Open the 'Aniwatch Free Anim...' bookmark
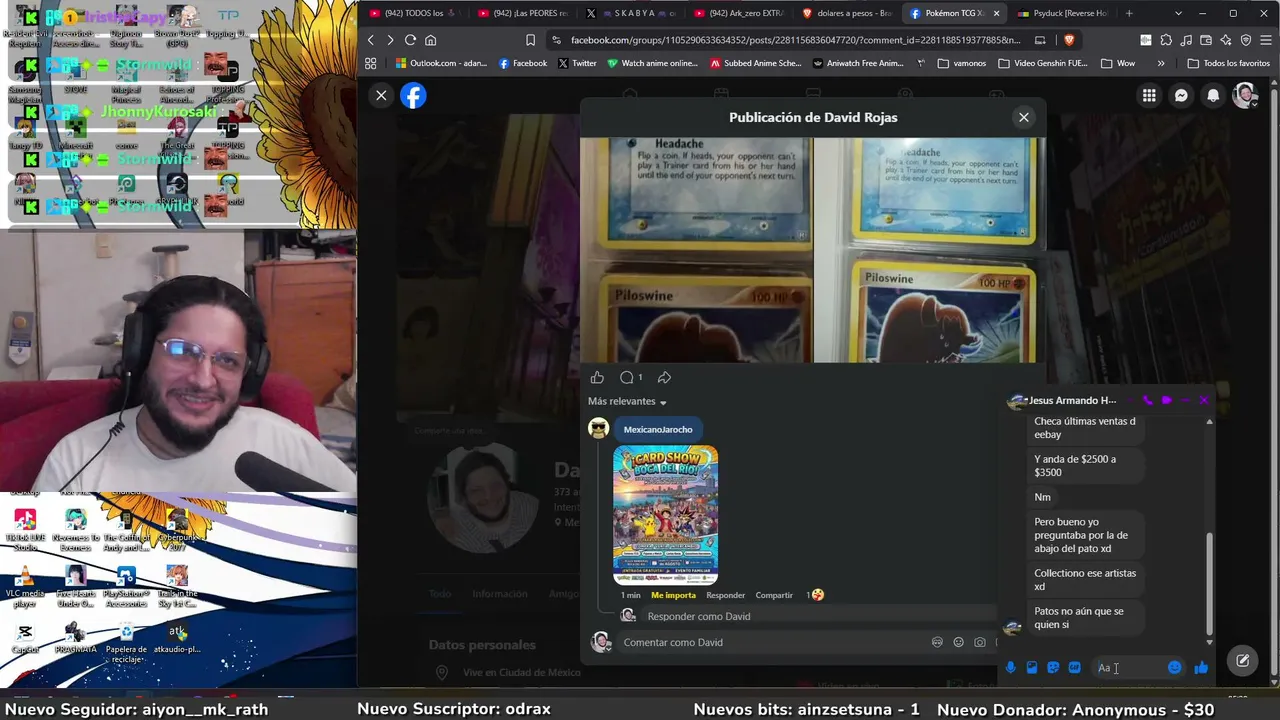1280x720 pixels. point(857,63)
